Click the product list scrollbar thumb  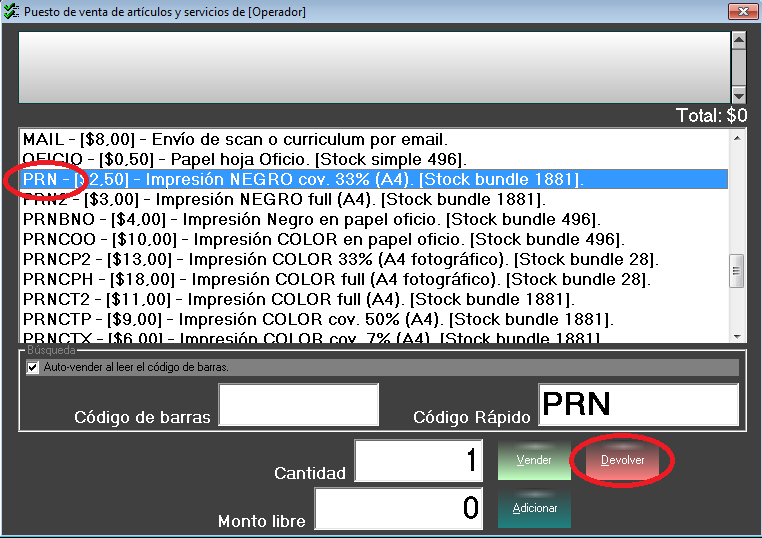pyautogui.click(x=737, y=271)
